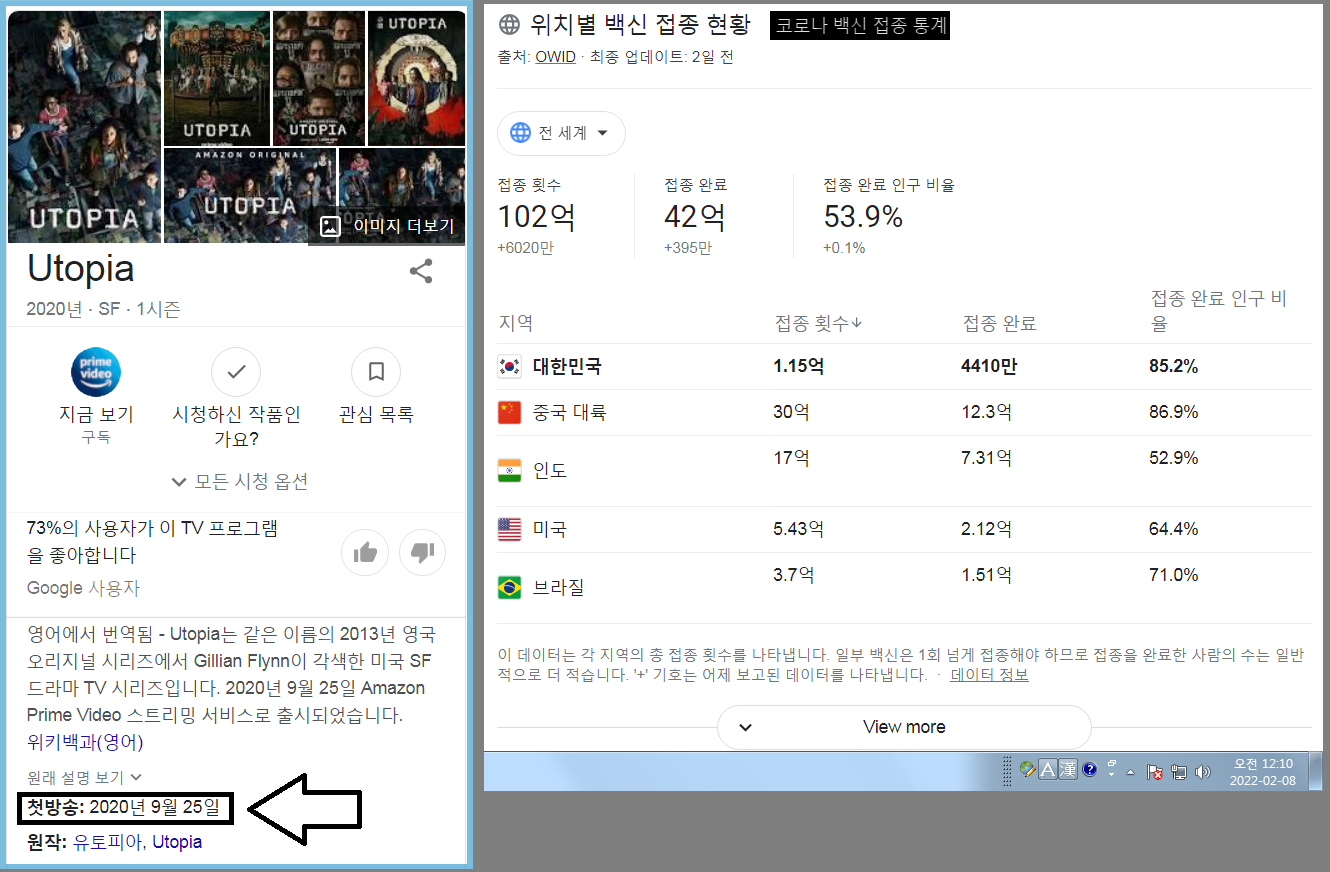This screenshot has height=872, width=1330.
Task: Open the Prime Video watch-now icon
Action: point(96,373)
